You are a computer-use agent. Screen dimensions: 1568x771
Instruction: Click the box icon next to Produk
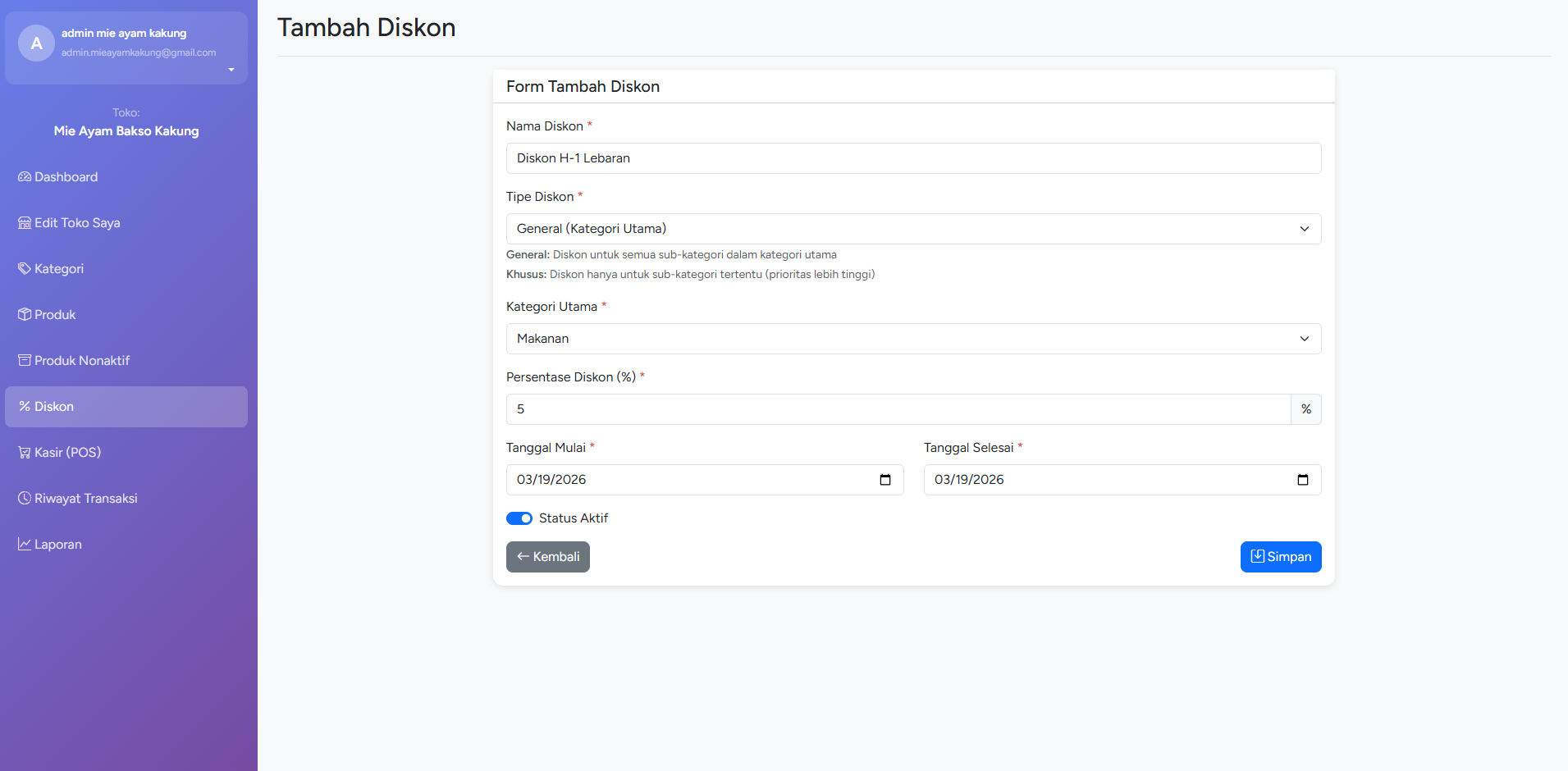click(x=25, y=315)
